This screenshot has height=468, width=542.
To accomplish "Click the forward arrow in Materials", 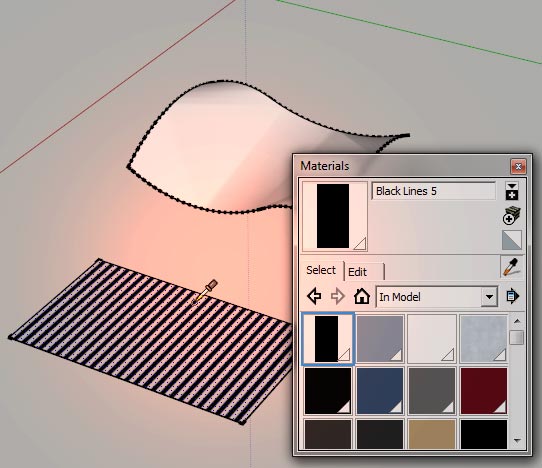I will point(337,297).
